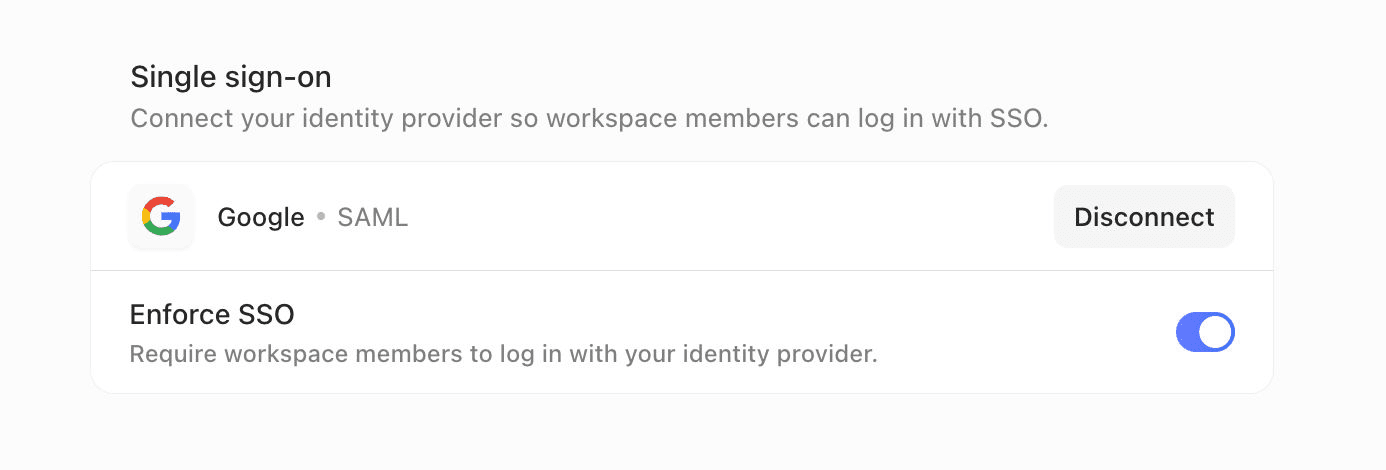The width and height of the screenshot is (1386, 470).
Task: Select the Enforce SSO settings row
Action: tap(682, 332)
